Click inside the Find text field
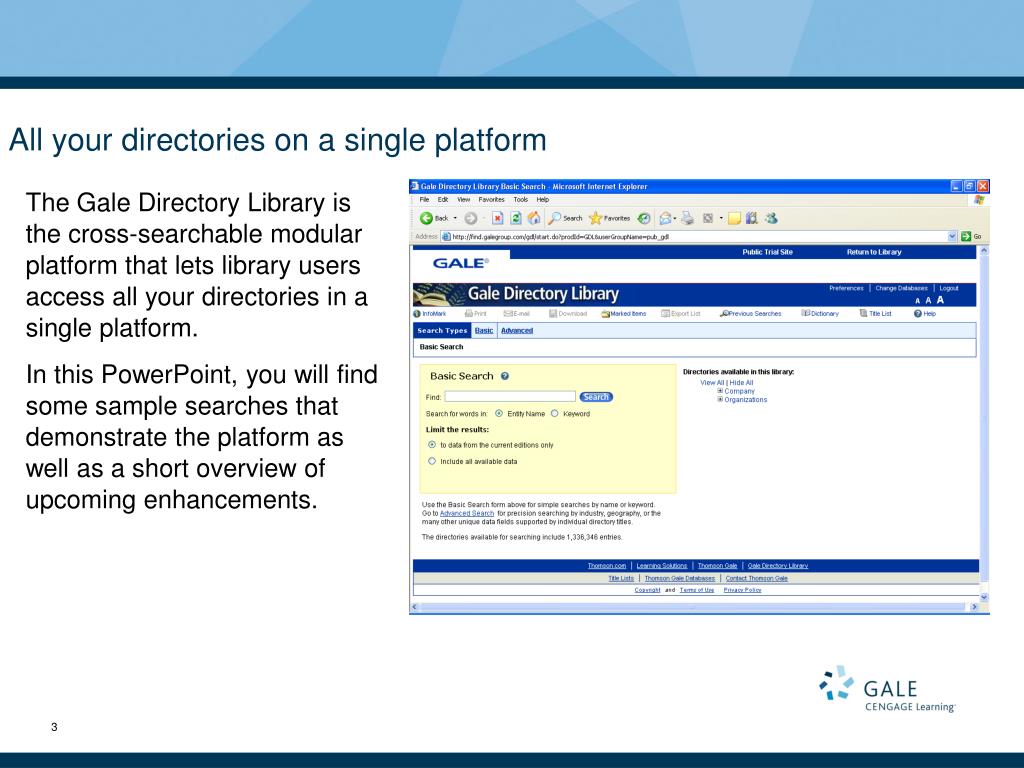The height and width of the screenshot is (768, 1024). tap(510, 397)
